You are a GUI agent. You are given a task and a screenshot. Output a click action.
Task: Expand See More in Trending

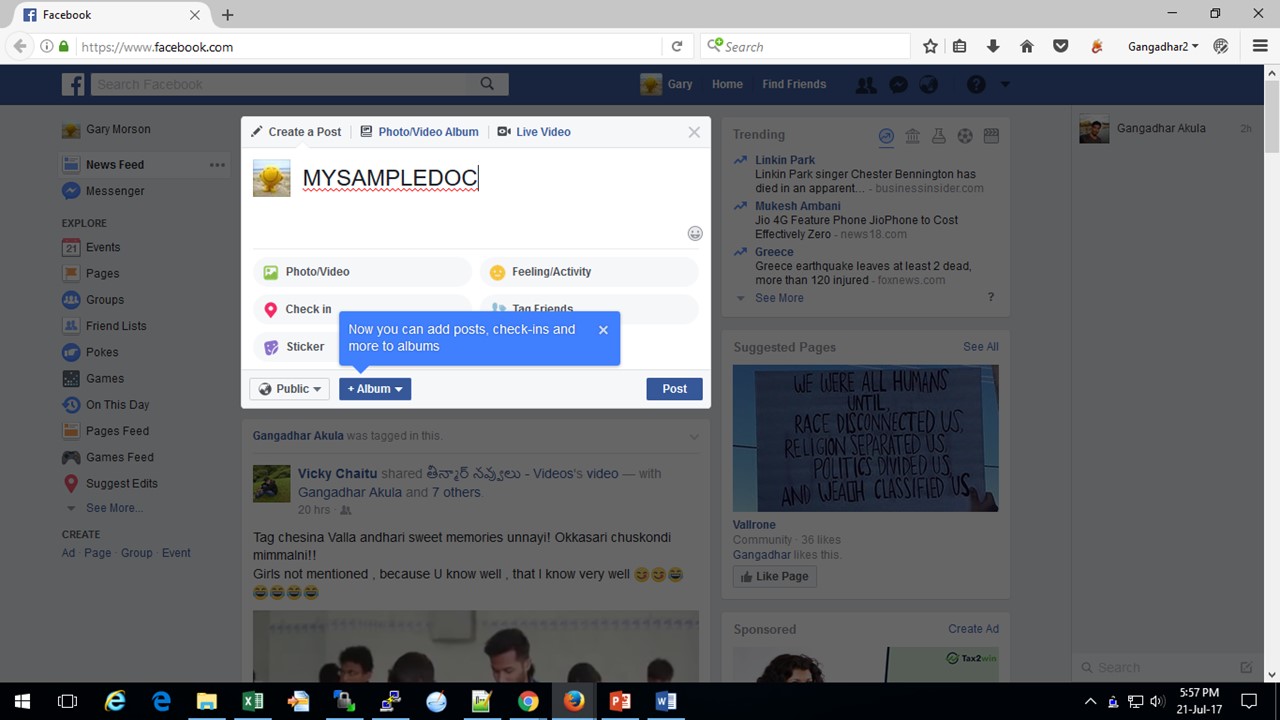point(778,298)
